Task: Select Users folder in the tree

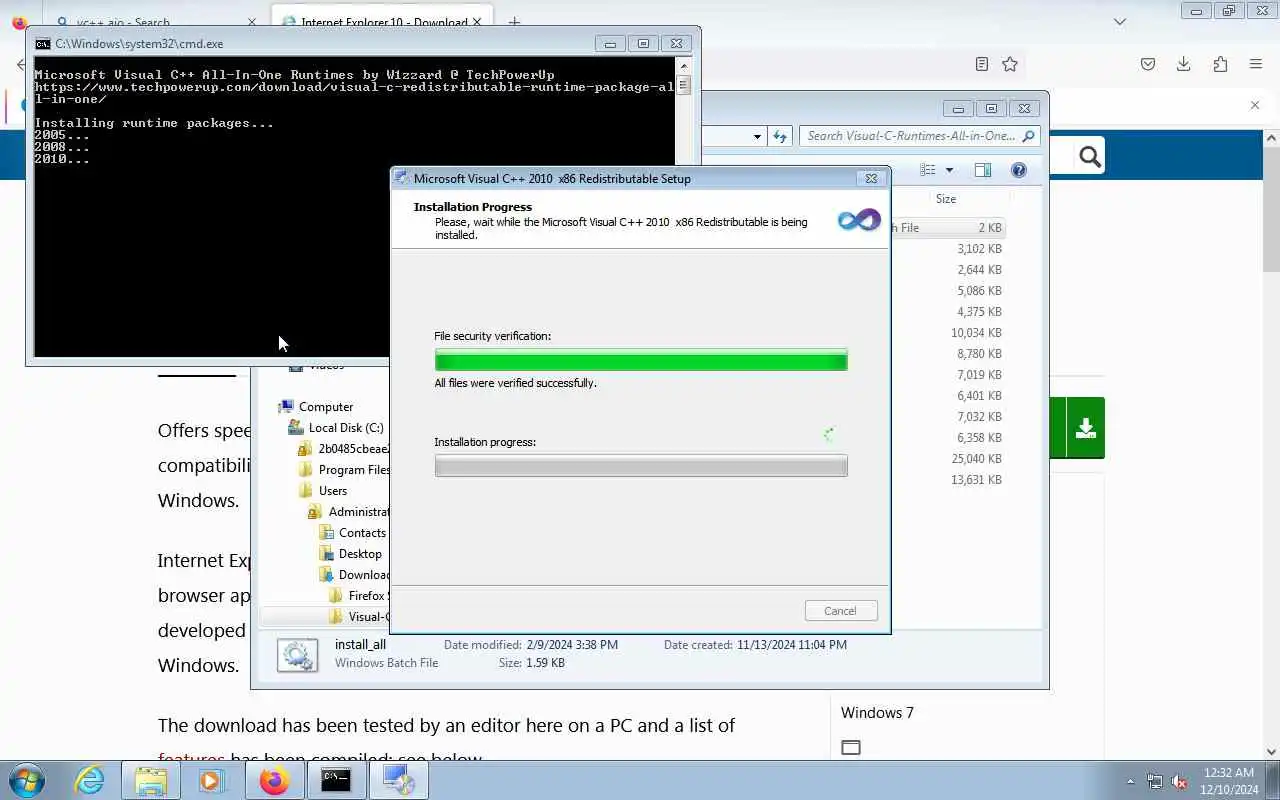Action: (x=333, y=491)
